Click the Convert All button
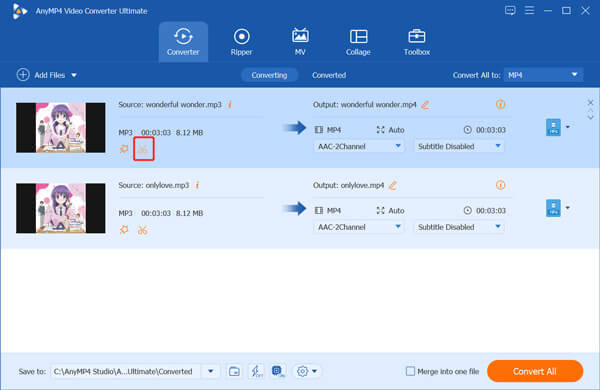Image resolution: width=600 pixels, height=390 pixels. pos(535,371)
